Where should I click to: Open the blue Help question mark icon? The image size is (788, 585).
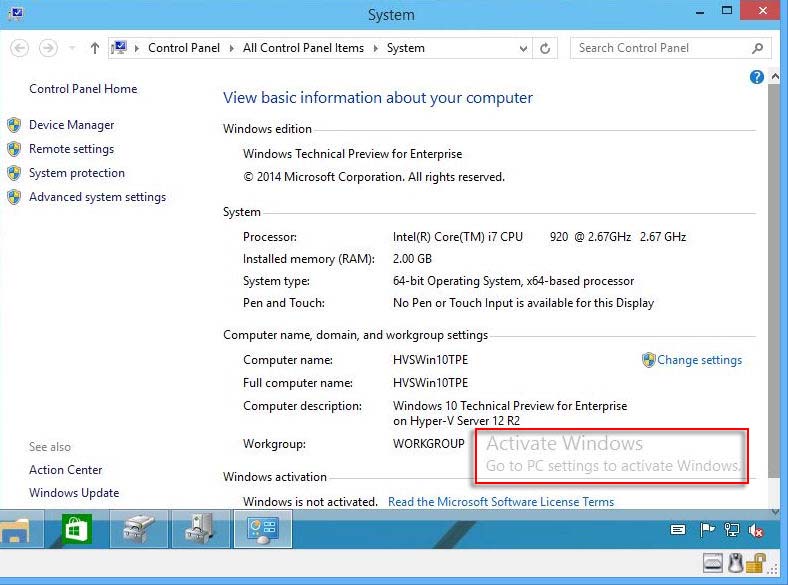(756, 77)
